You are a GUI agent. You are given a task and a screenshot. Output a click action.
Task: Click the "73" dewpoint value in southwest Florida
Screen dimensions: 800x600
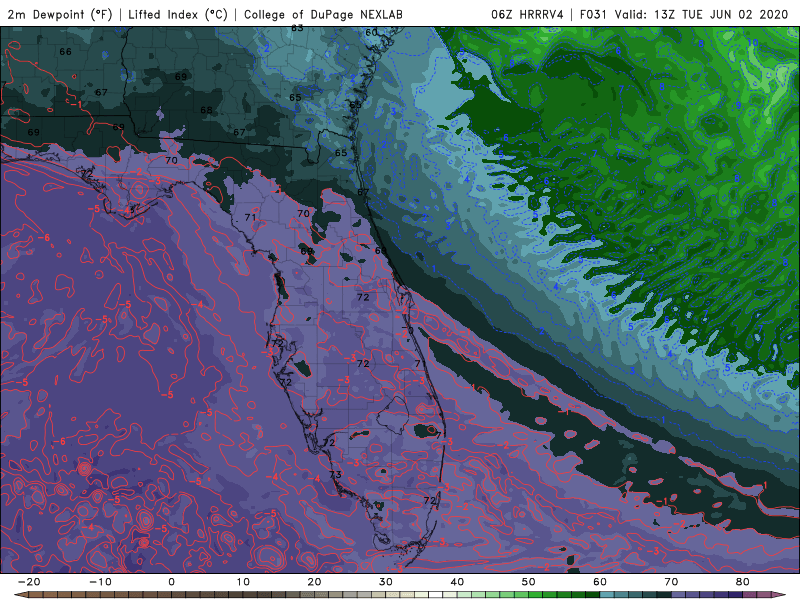click(x=335, y=474)
